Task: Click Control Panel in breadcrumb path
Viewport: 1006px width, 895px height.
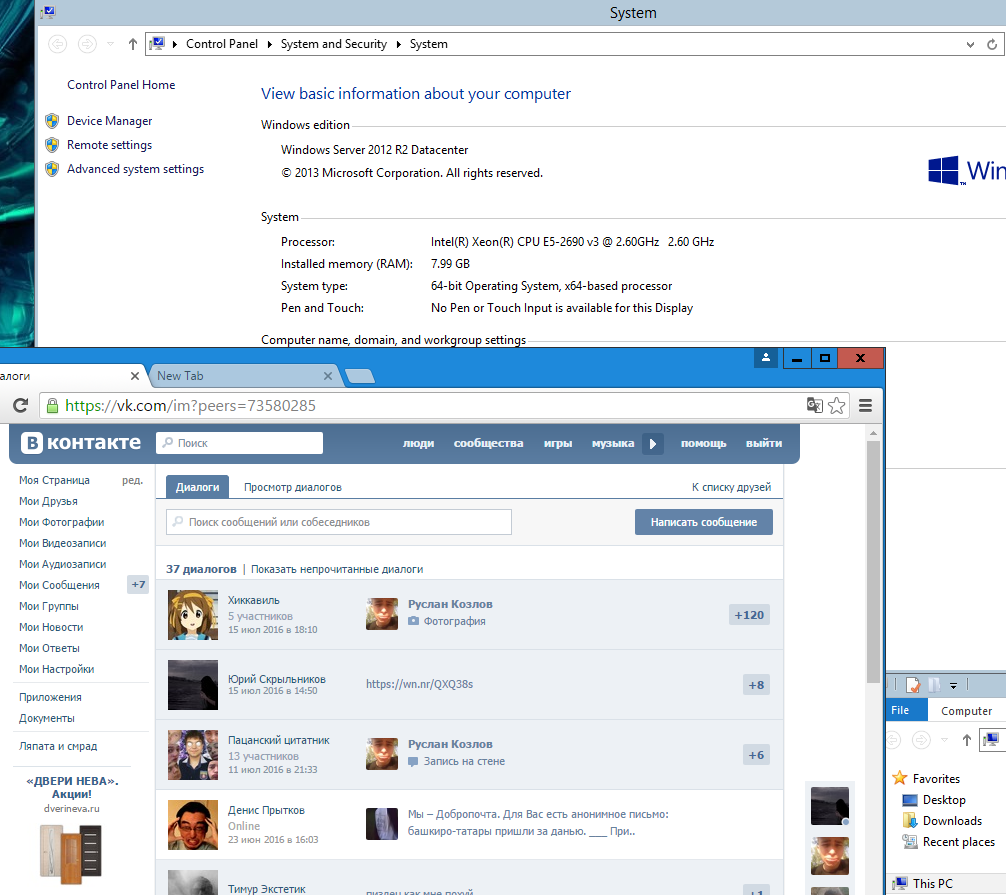Action: tap(222, 44)
